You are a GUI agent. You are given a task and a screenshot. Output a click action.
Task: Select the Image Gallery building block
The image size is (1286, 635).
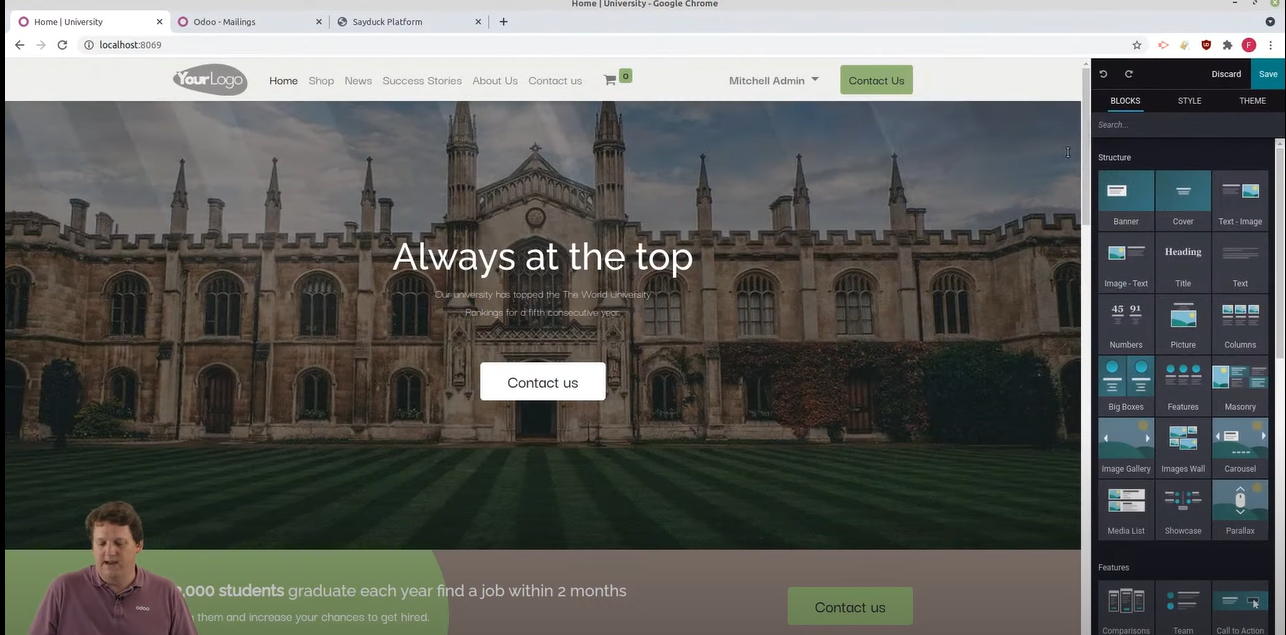[x=1126, y=447]
